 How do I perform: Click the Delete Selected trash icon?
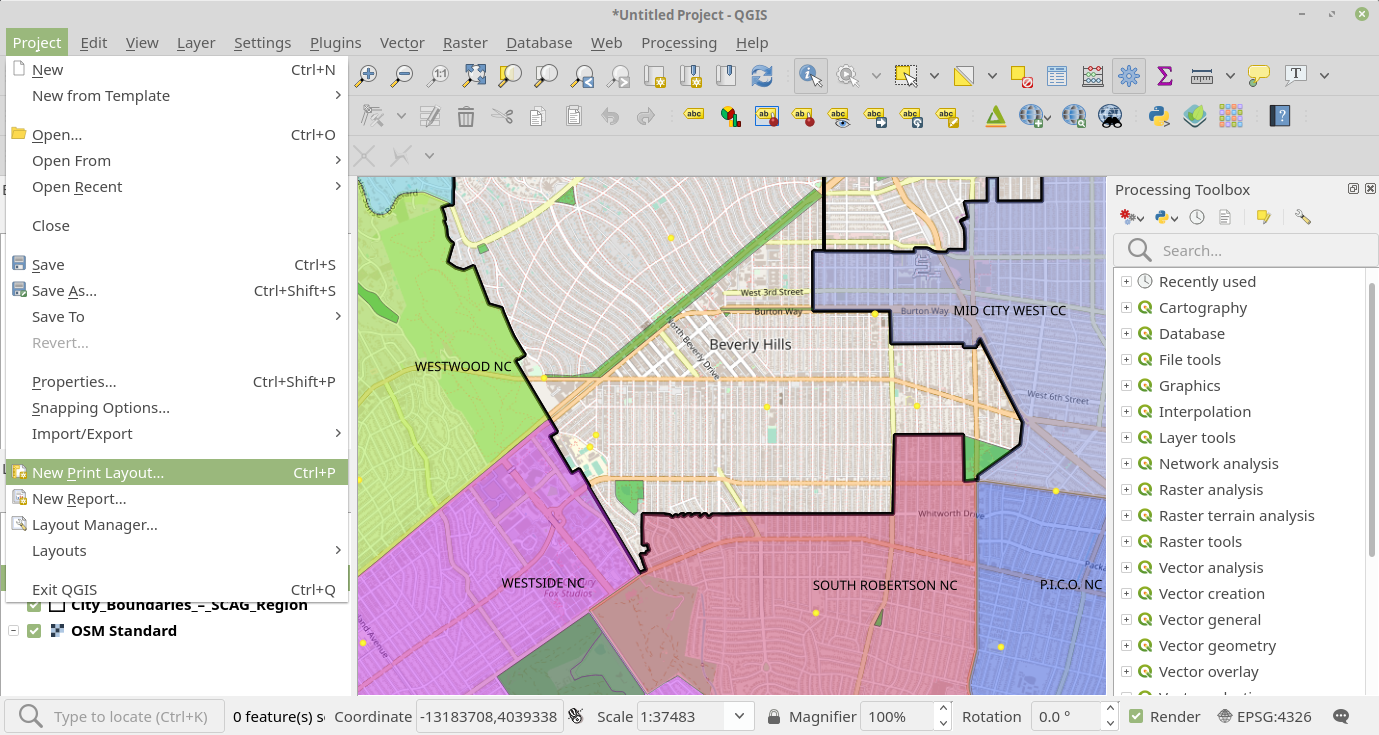(466, 116)
